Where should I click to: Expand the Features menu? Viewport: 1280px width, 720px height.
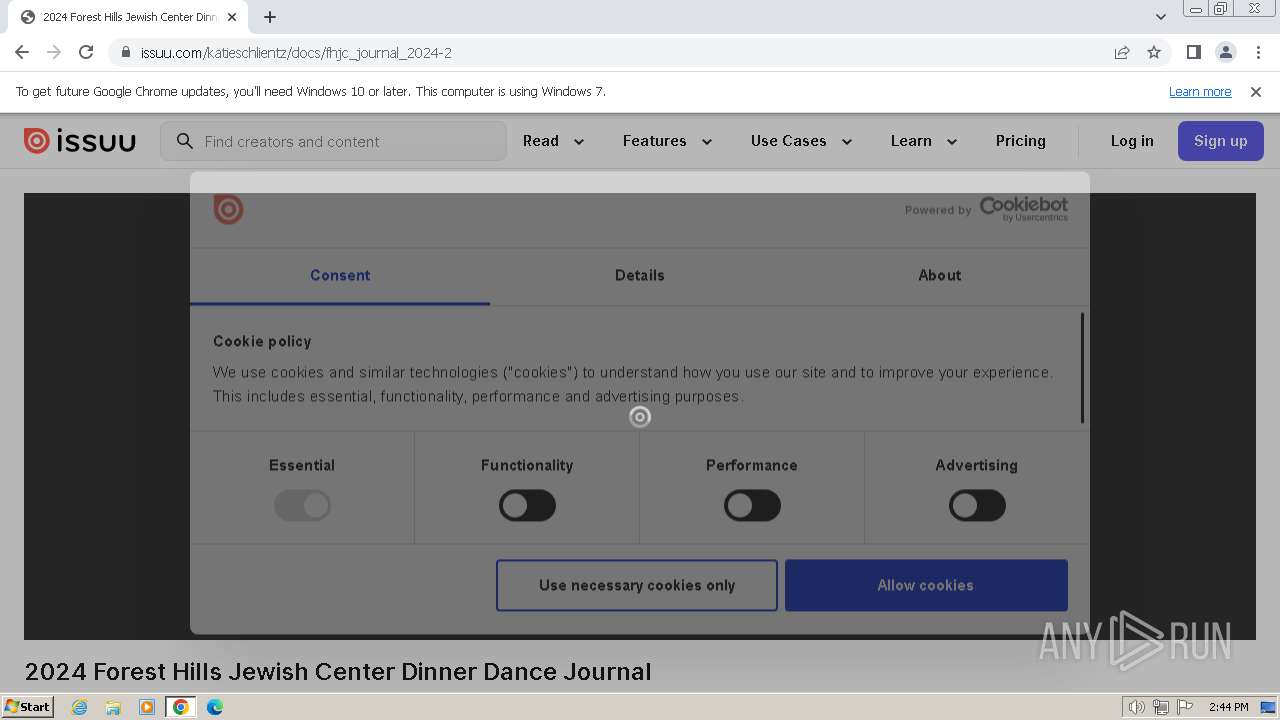pos(667,141)
